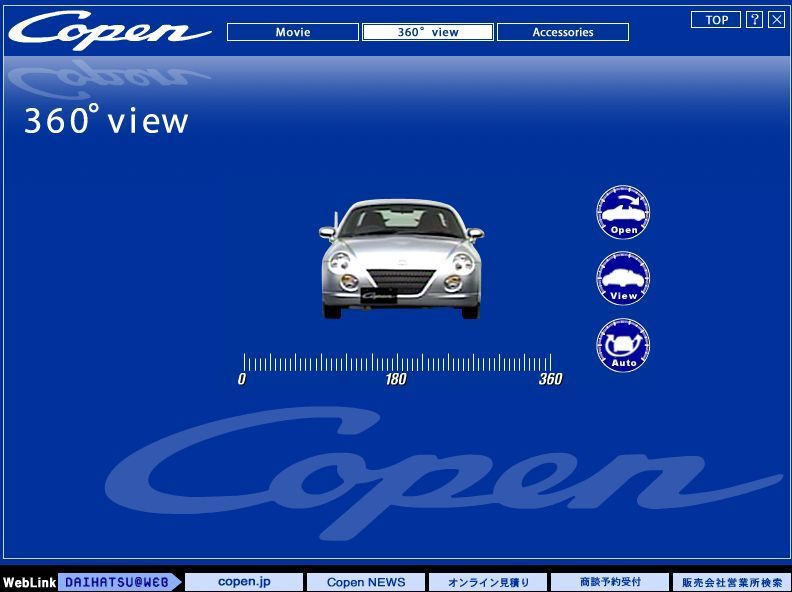The image size is (792, 592).
Task: Click the 180 mark on the rotation scale
Action: (x=396, y=379)
